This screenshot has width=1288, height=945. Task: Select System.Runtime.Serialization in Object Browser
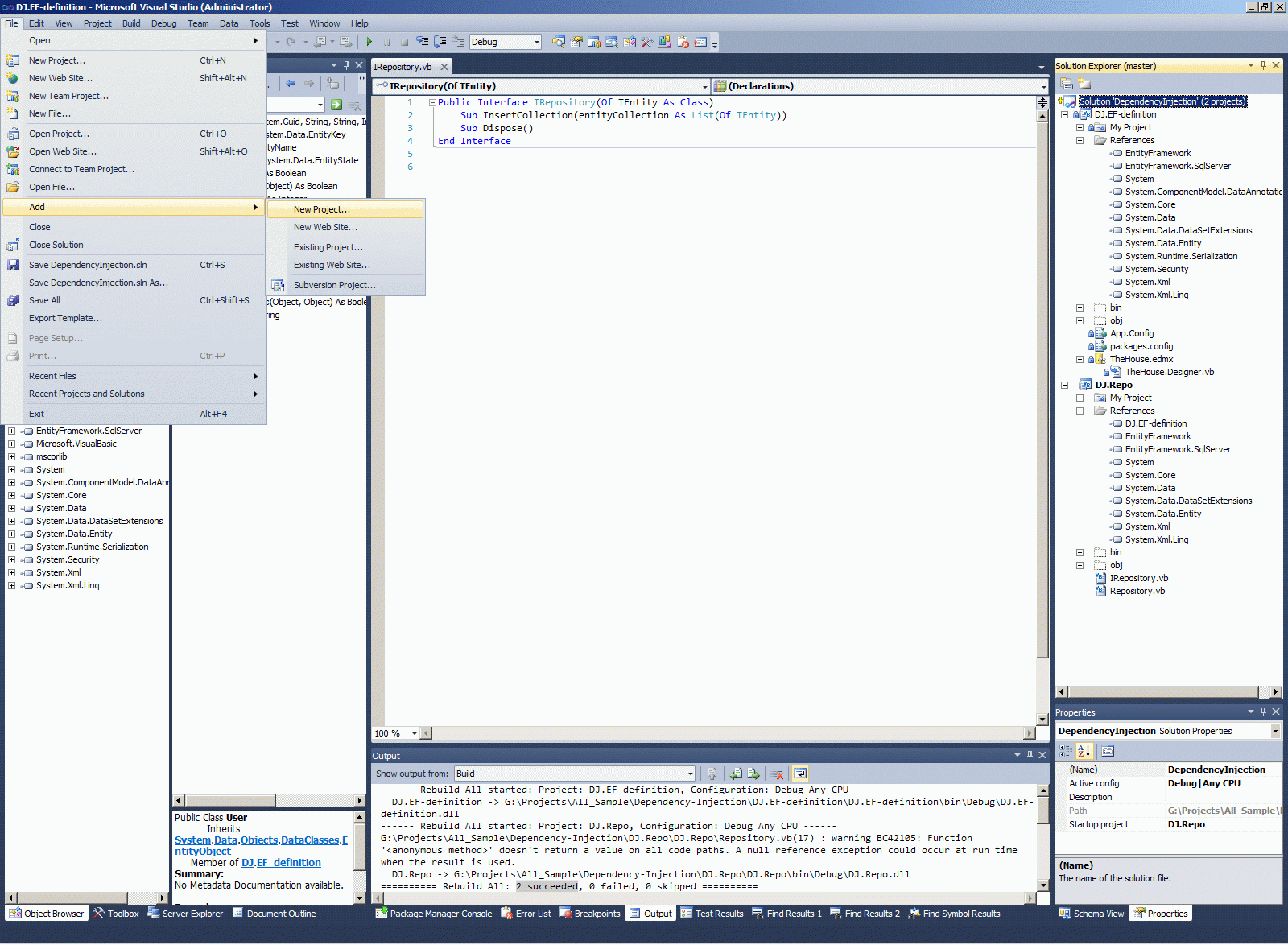point(92,547)
